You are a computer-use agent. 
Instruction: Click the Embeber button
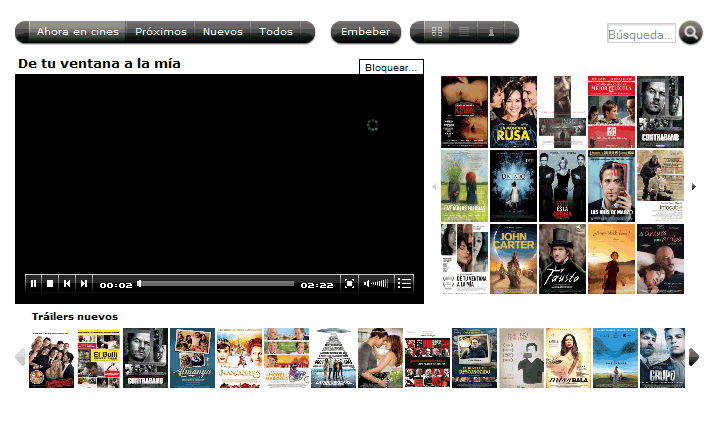tap(366, 32)
